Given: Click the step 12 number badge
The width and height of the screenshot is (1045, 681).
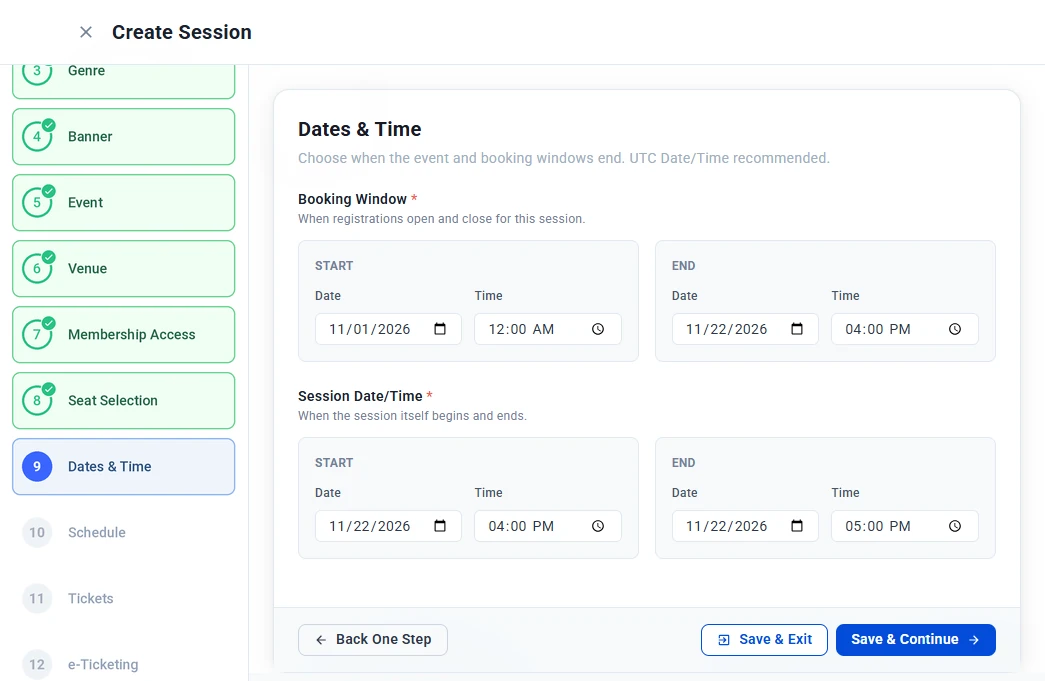Looking at the screenshot, I should coord(37,664).
